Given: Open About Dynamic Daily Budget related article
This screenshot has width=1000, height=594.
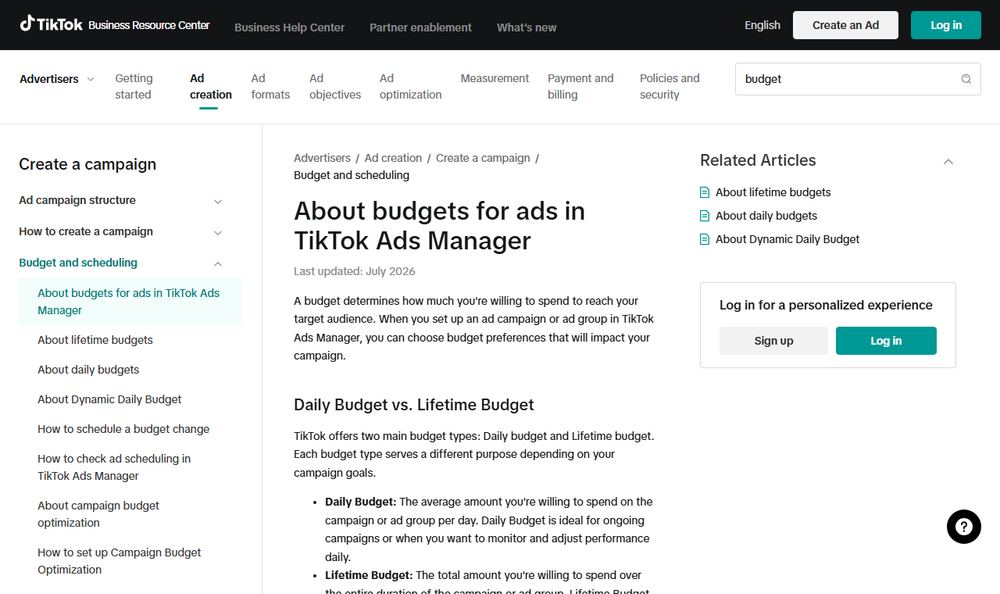Looking at the screenshot, I should [787, 239].
